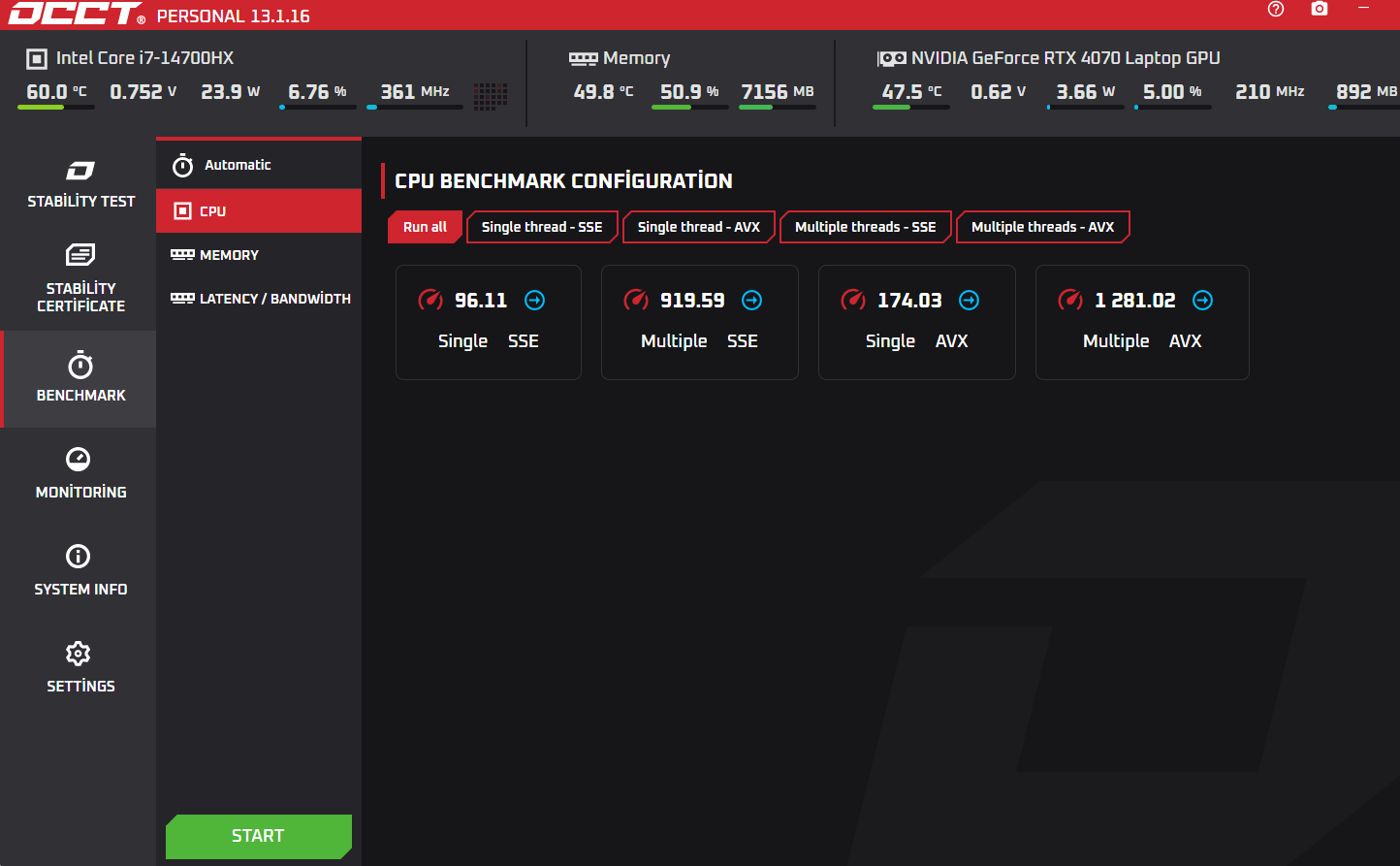Open the Settings gear section
Screen dimensions: 1400x866
[80, 668]
